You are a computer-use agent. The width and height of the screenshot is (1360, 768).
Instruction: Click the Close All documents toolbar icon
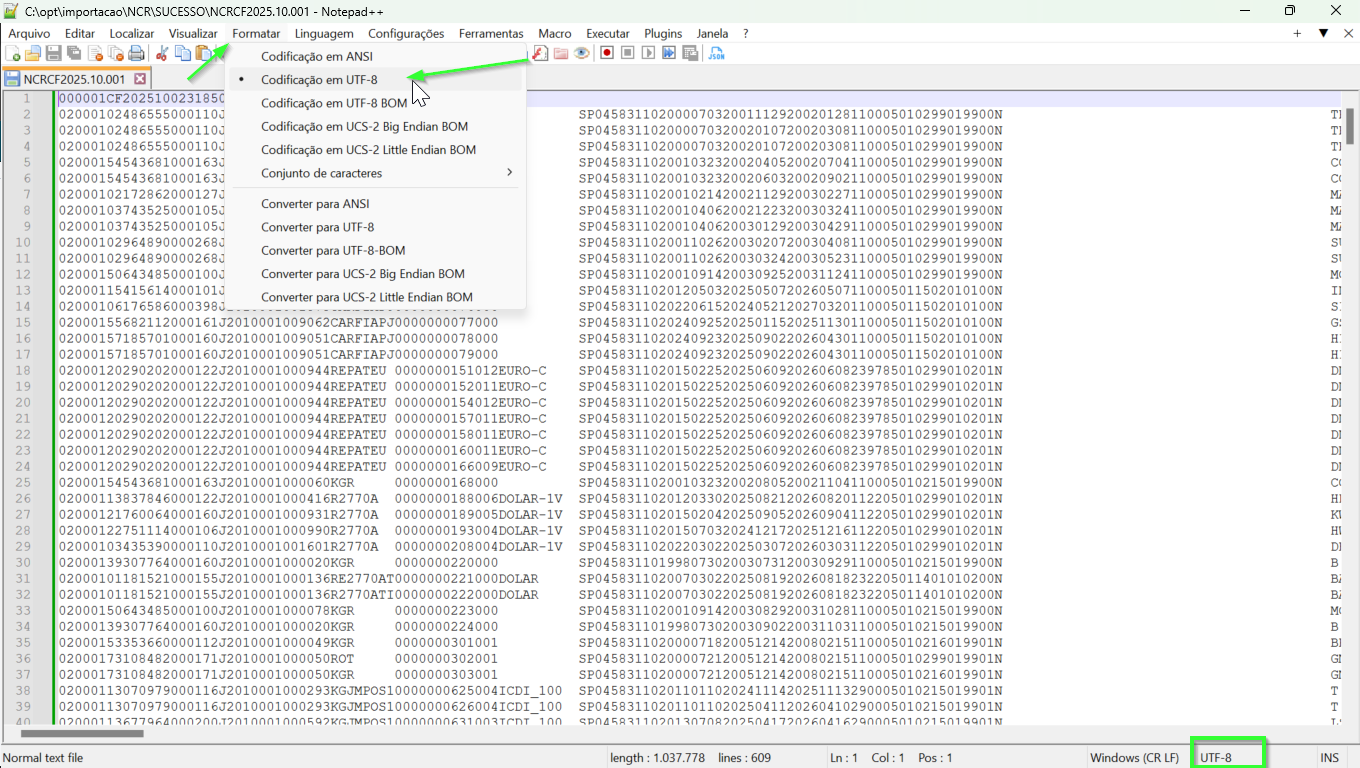point(116,53)
